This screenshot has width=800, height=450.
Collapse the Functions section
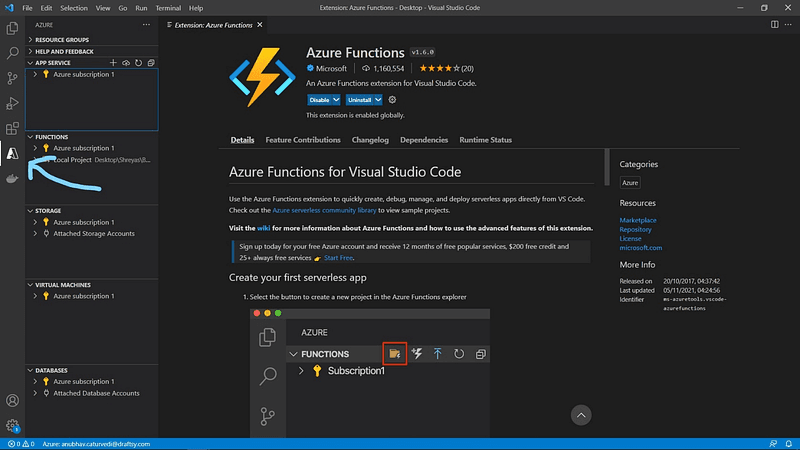(52, 136)
